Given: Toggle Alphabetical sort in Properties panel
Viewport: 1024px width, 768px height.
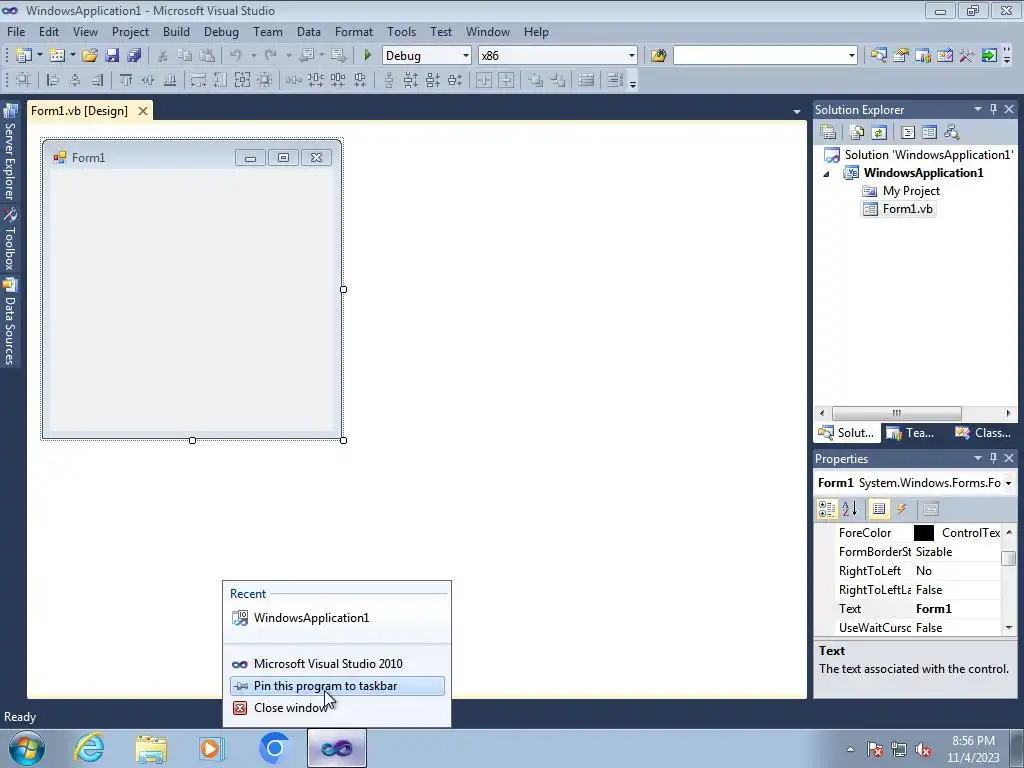Looking at the screenshot, I should pos(849,509).
